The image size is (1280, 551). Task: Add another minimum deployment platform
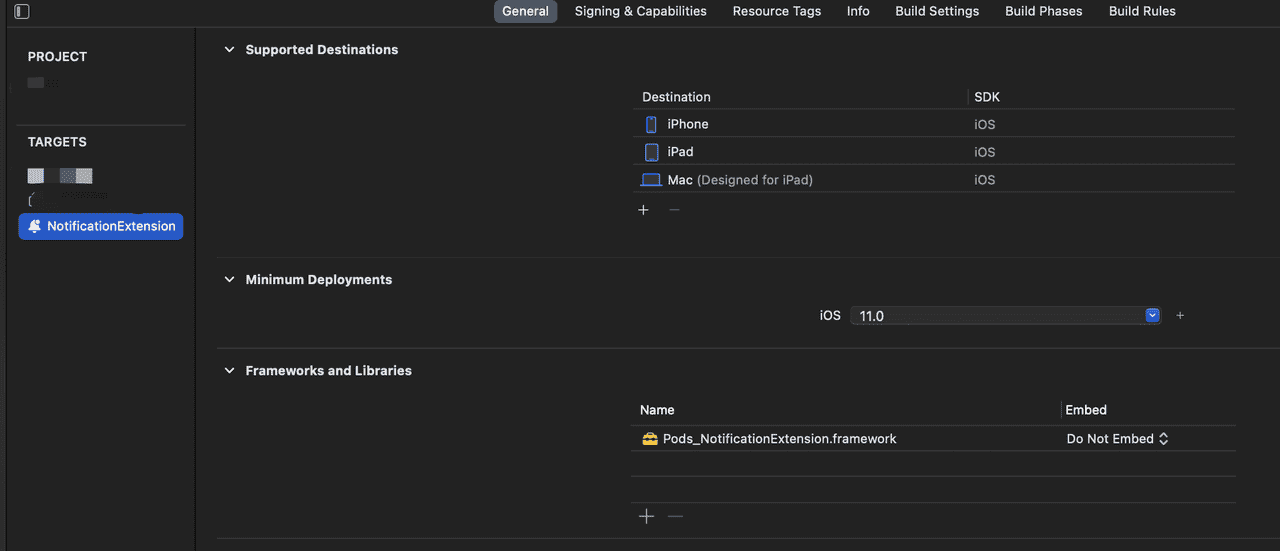[x=1180, y=316]
